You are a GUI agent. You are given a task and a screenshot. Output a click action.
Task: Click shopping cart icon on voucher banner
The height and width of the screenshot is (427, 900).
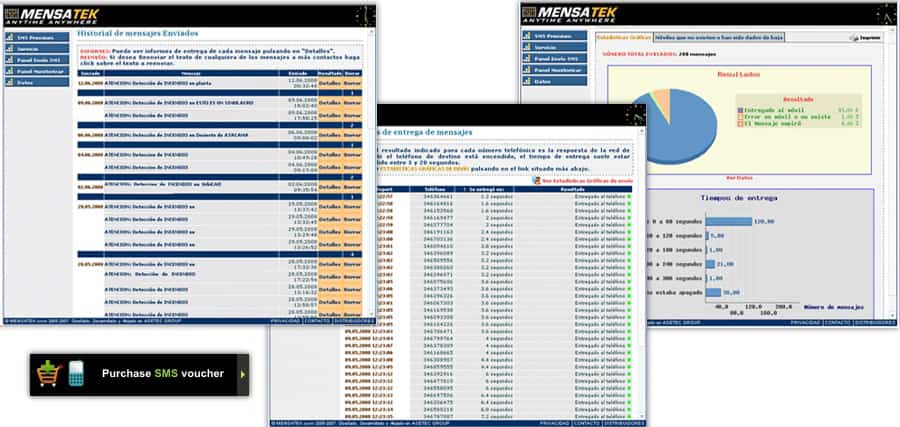[49, 374]
